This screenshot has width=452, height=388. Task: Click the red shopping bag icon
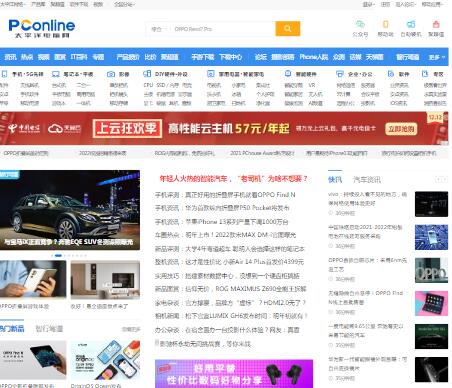436,24
